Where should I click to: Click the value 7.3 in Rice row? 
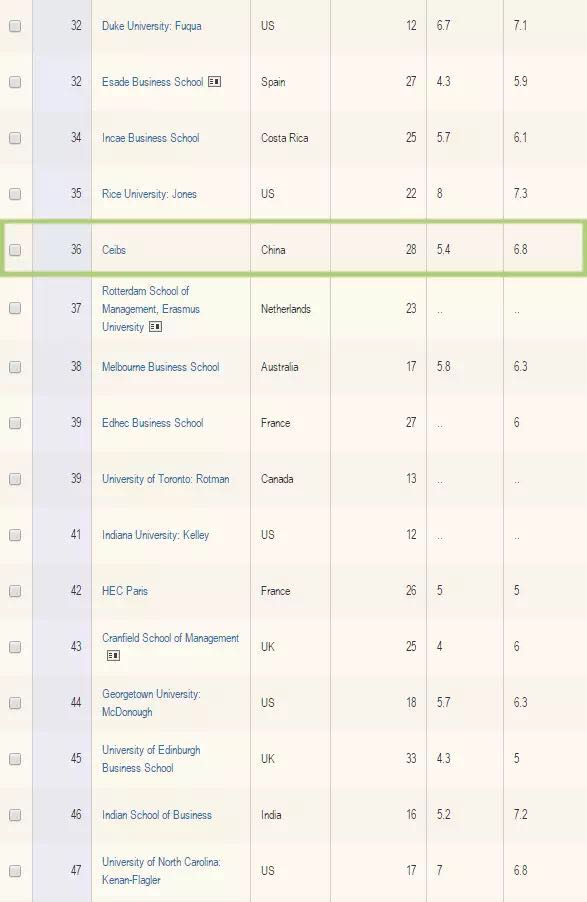(x=520, y=194)
